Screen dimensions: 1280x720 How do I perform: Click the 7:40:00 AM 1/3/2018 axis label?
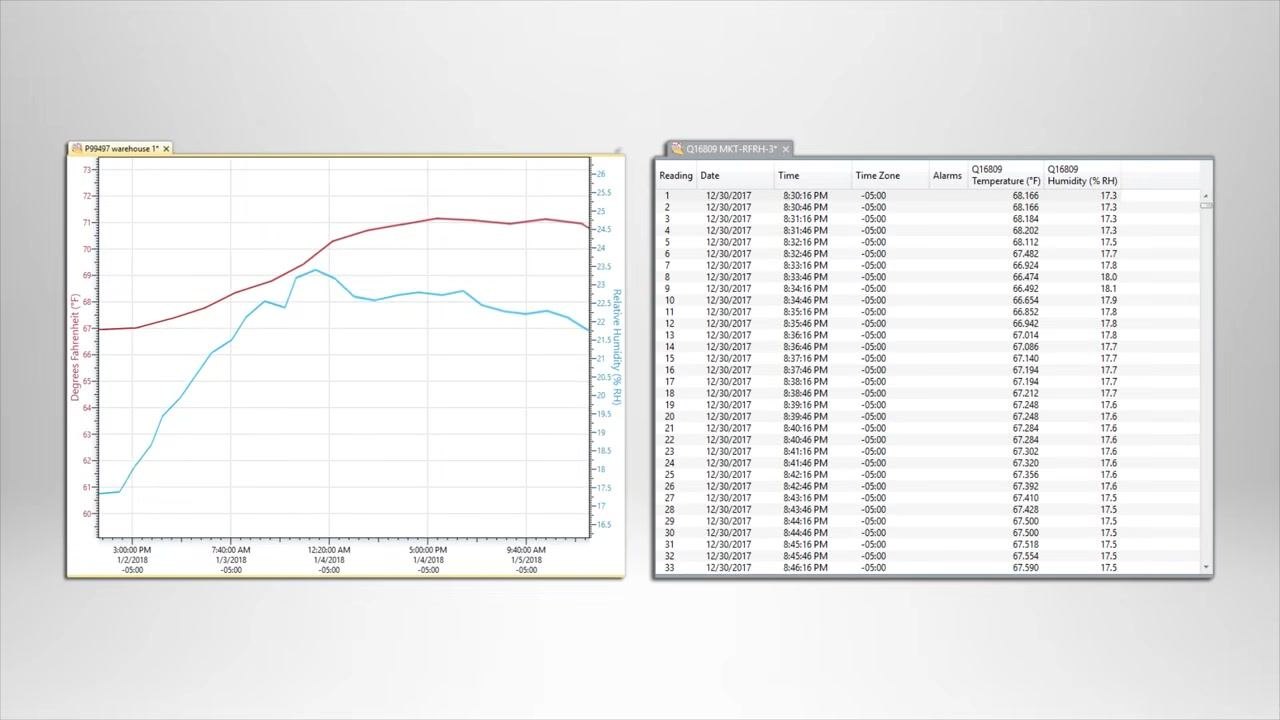coord(231,560)
